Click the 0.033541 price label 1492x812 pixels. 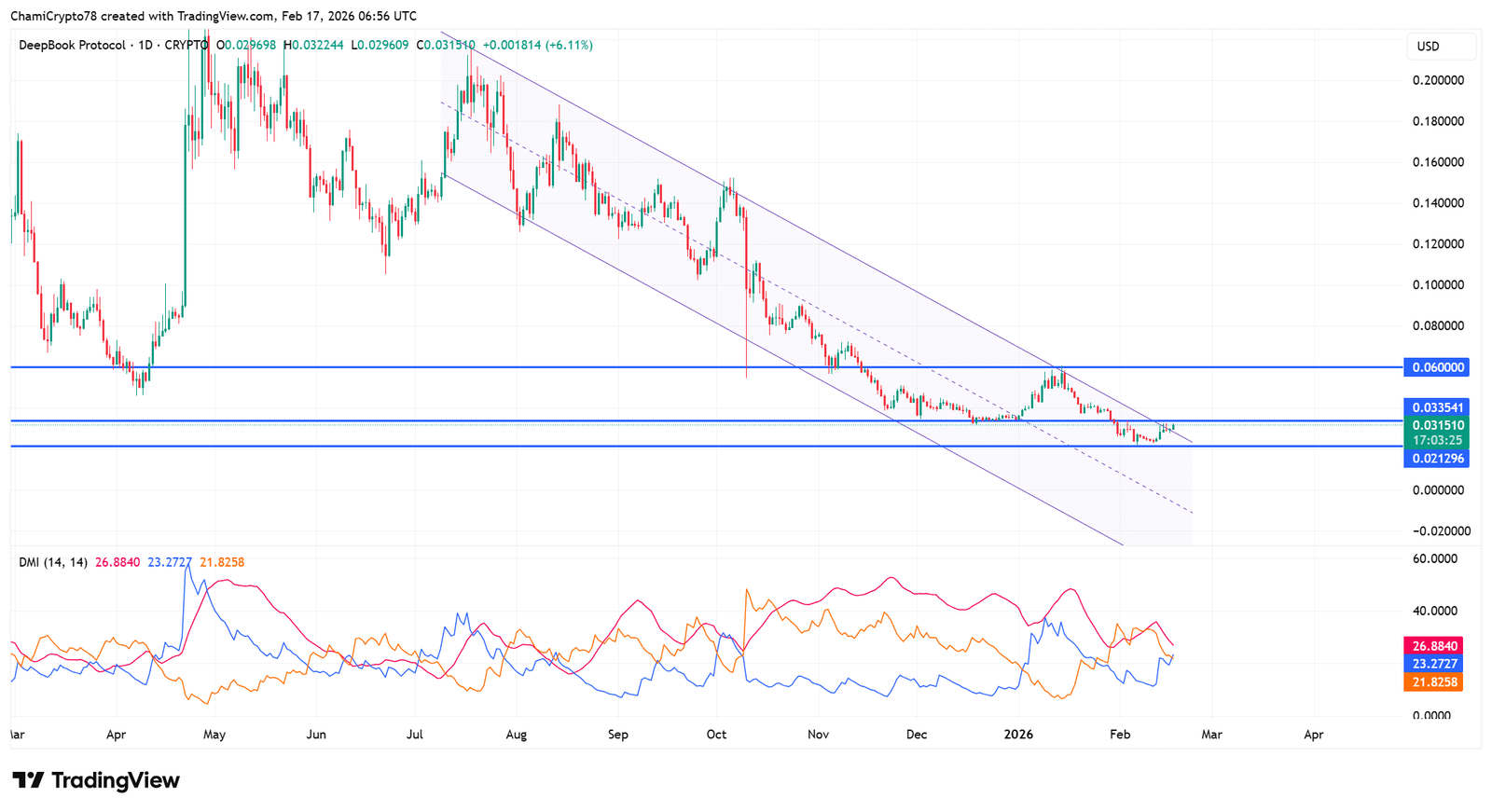[1436, 407]
